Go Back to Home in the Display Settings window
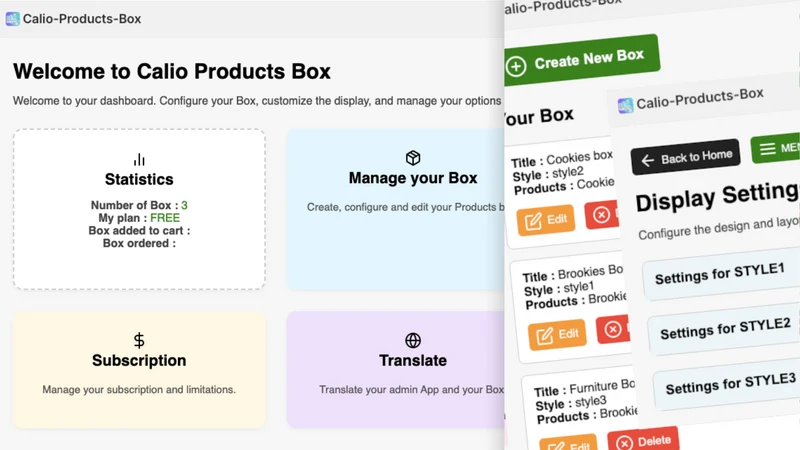 (x=685, y=157)
